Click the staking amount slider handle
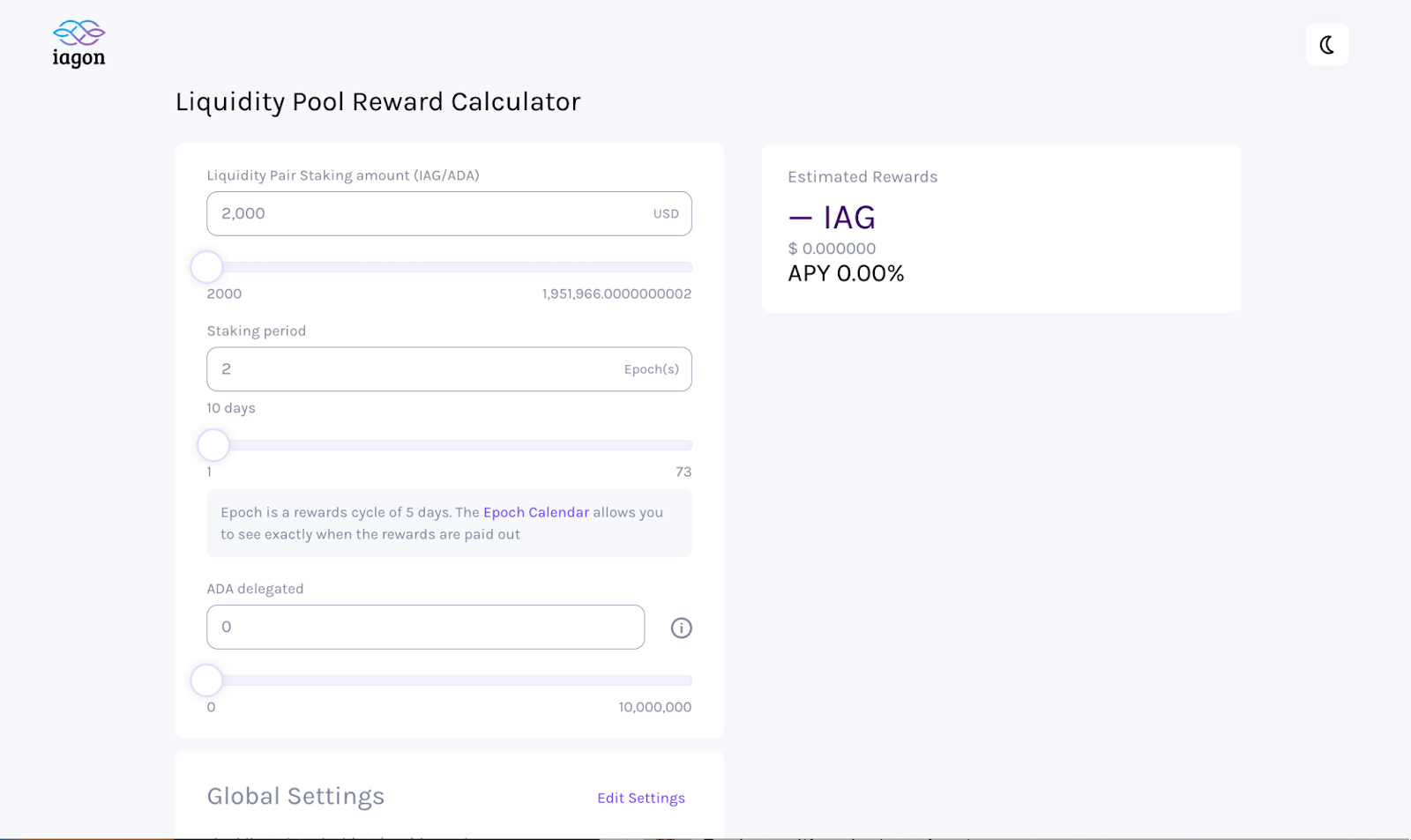1411x840 pixels. [x=206, y=267]
